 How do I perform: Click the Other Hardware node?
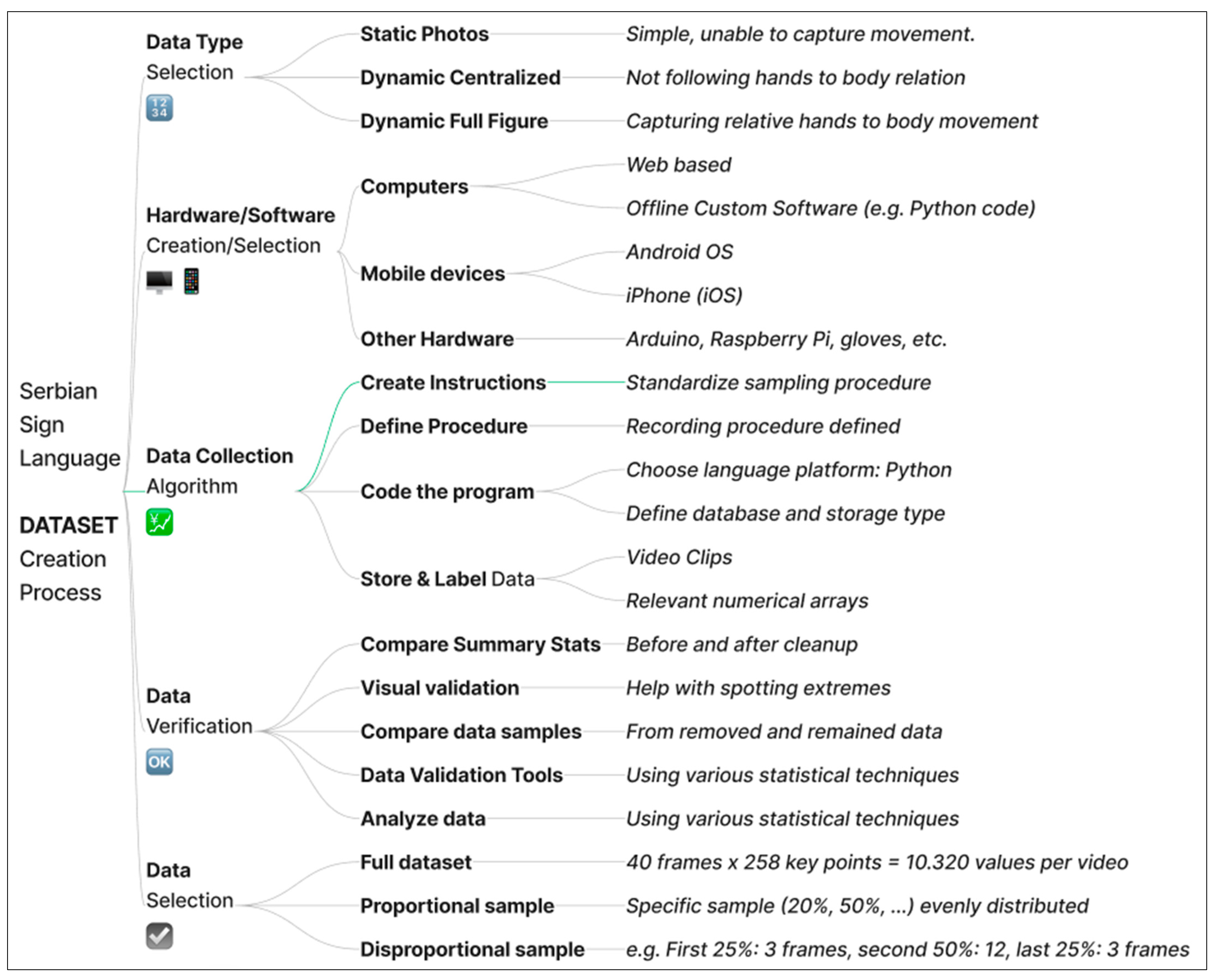pyautogui.click(x=437, y=339)
